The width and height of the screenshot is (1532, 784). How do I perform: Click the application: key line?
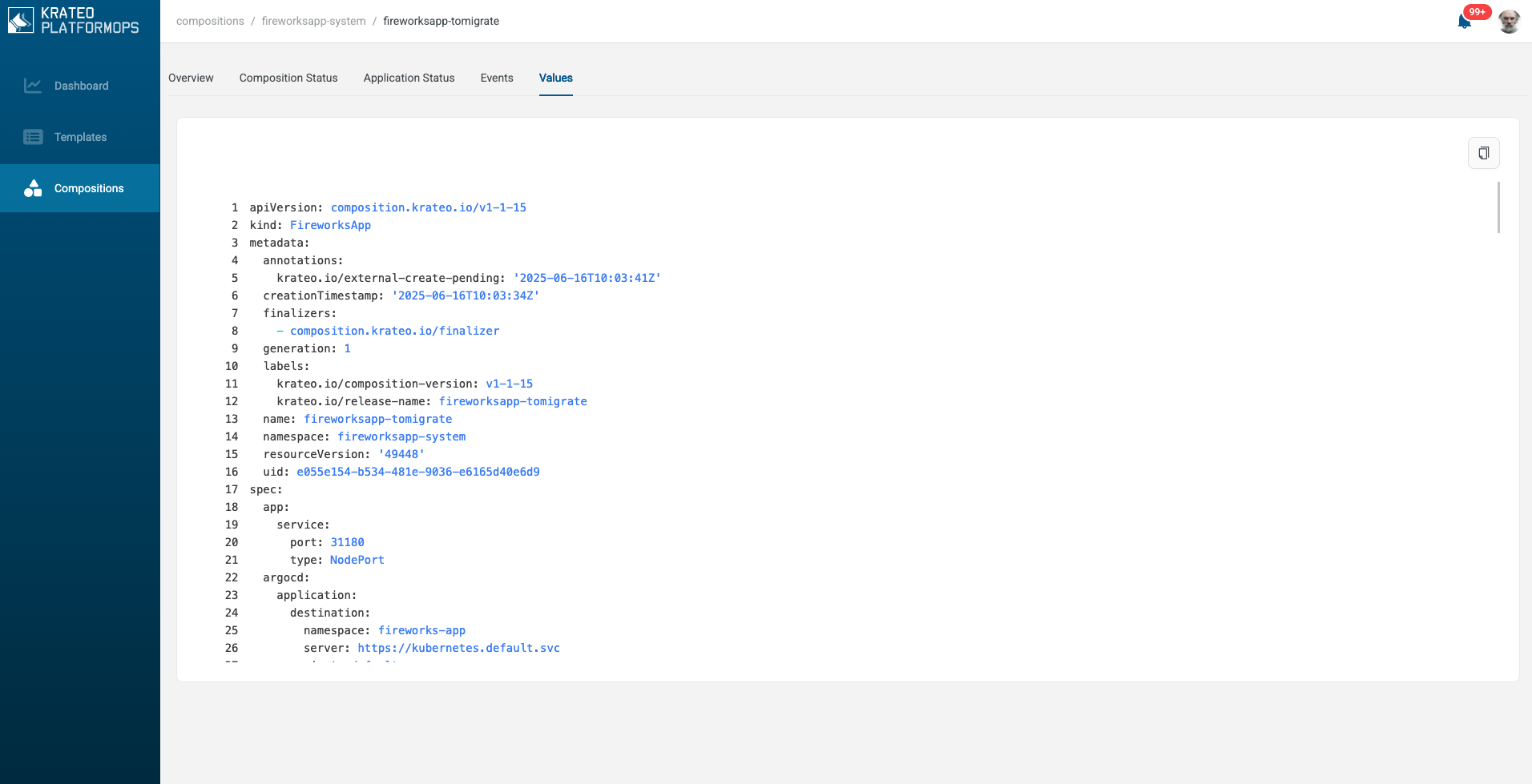point(316,595)
